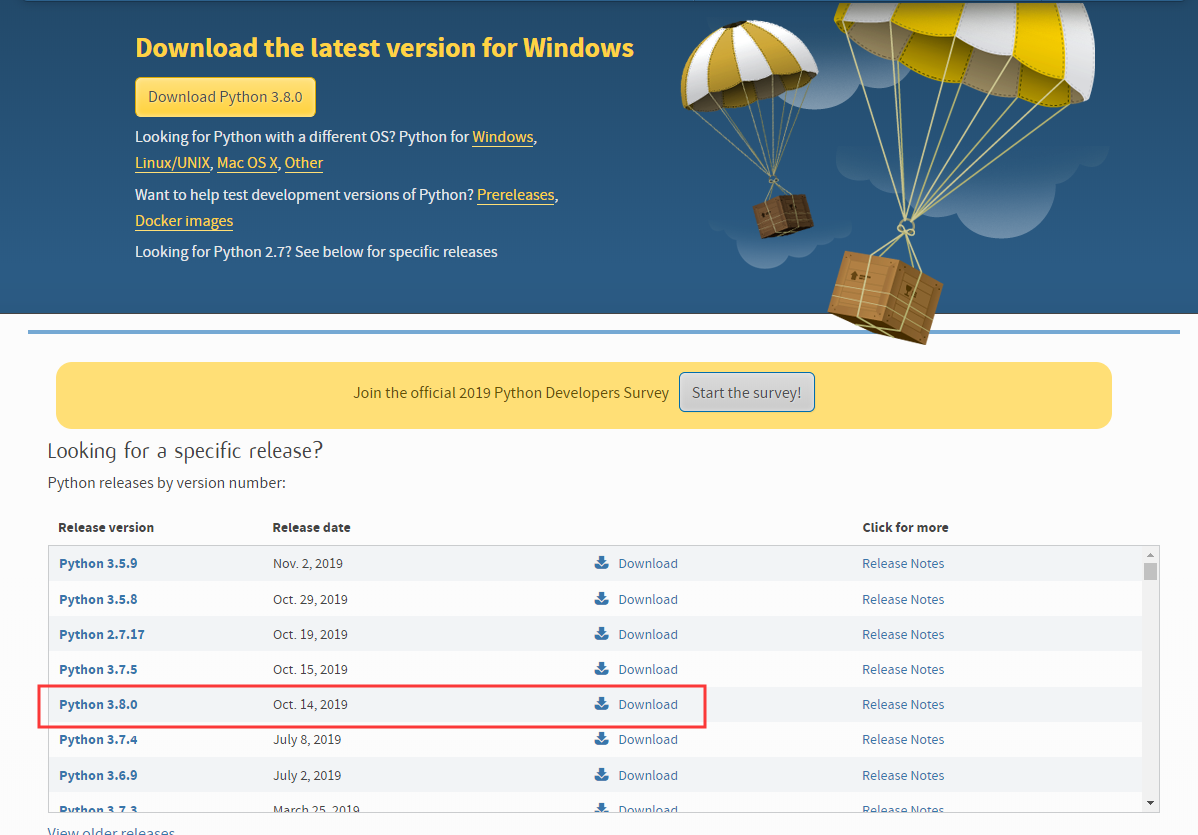
Task: Open Release Notes for Python 3.8.0
Action: 903,704
